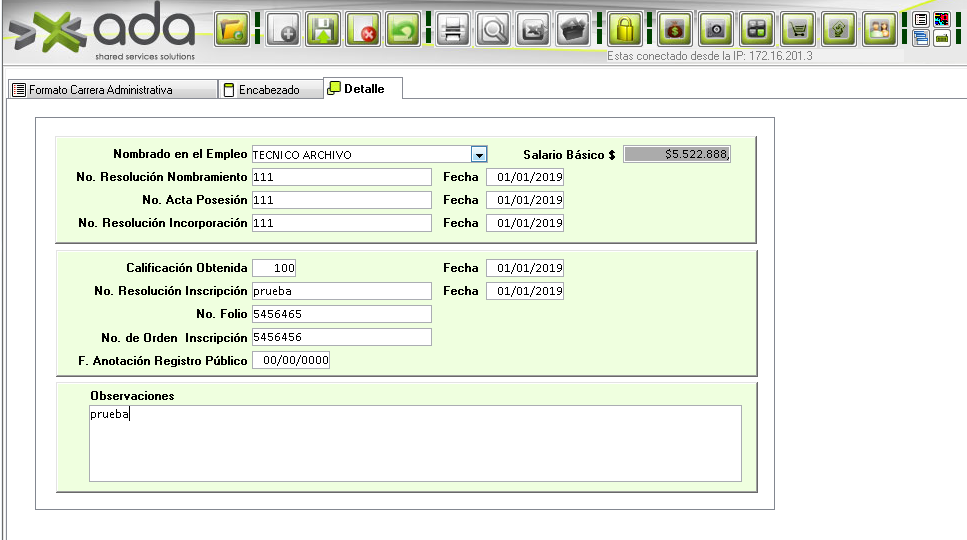Expand the Nombrado en el Empleo dropdown
967x540 pixels.
pyautogui.click(x=479, y=155)
